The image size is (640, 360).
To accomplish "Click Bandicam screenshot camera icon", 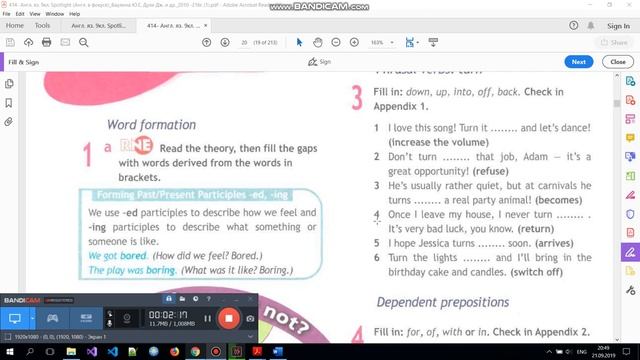I will [x=250, y=318].
